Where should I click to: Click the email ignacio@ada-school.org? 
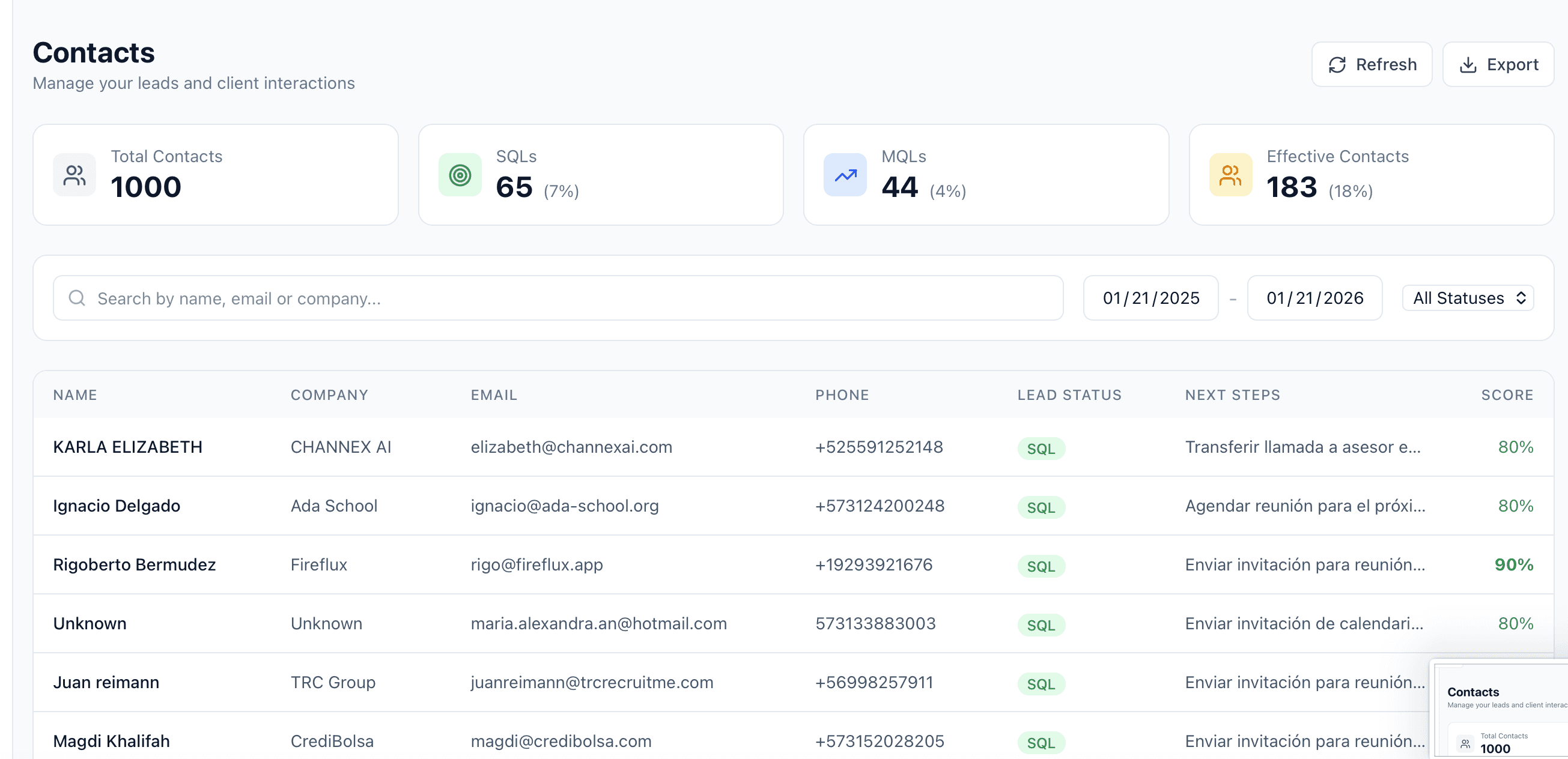(564, 506)
